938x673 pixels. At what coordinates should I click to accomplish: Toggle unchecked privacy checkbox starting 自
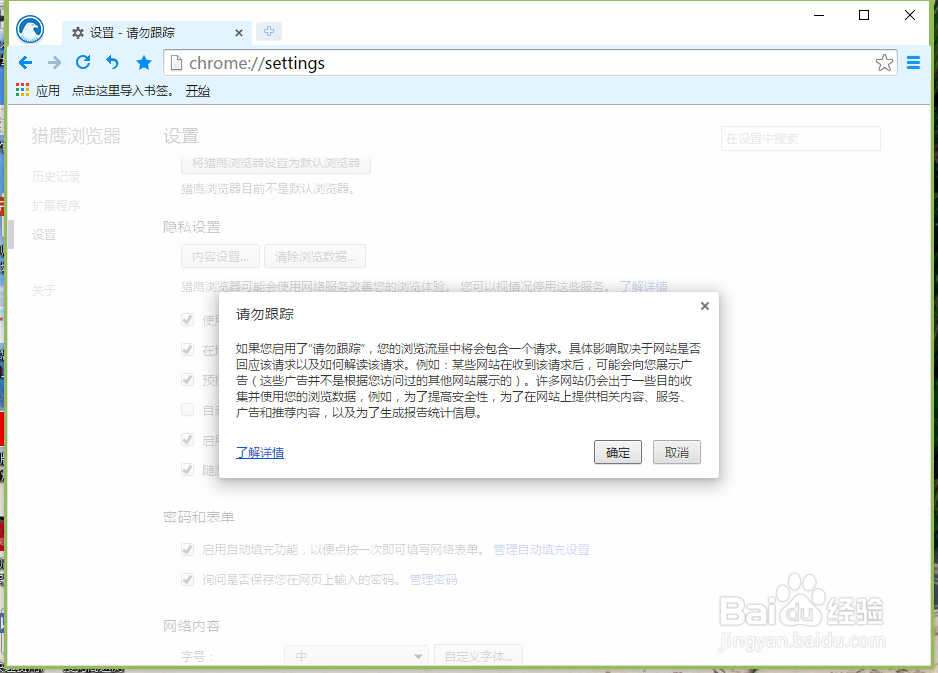click(187, 410)
